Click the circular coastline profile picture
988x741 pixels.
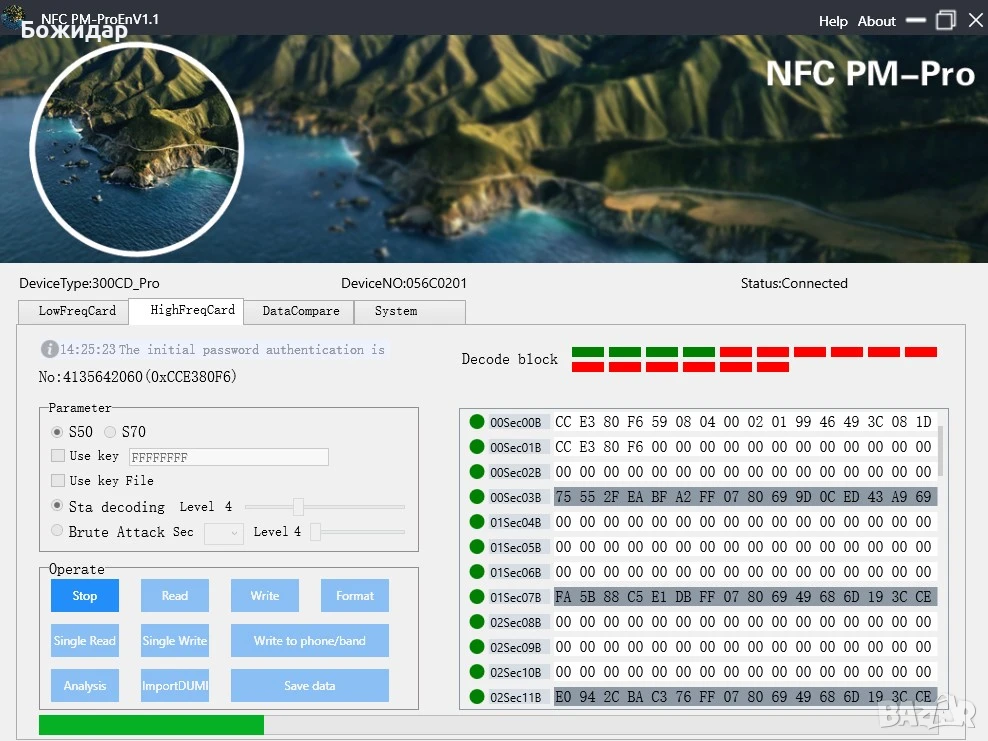coord(137,149)
